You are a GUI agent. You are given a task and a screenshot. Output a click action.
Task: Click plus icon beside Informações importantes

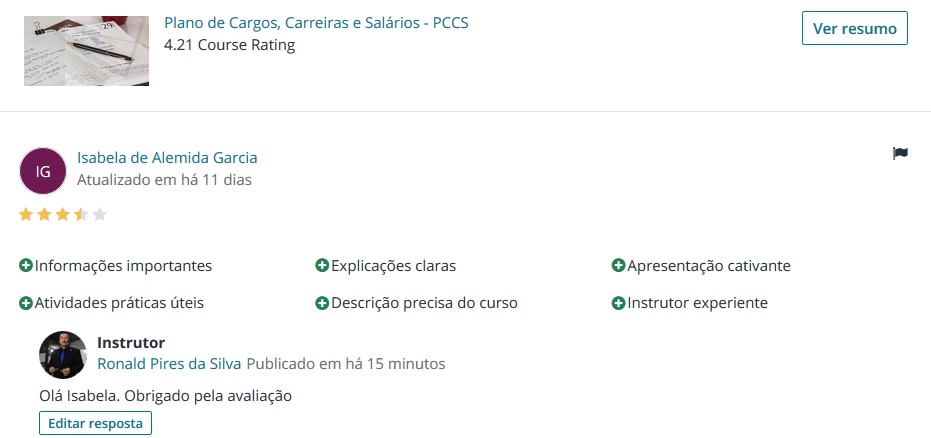pos(26,265)
